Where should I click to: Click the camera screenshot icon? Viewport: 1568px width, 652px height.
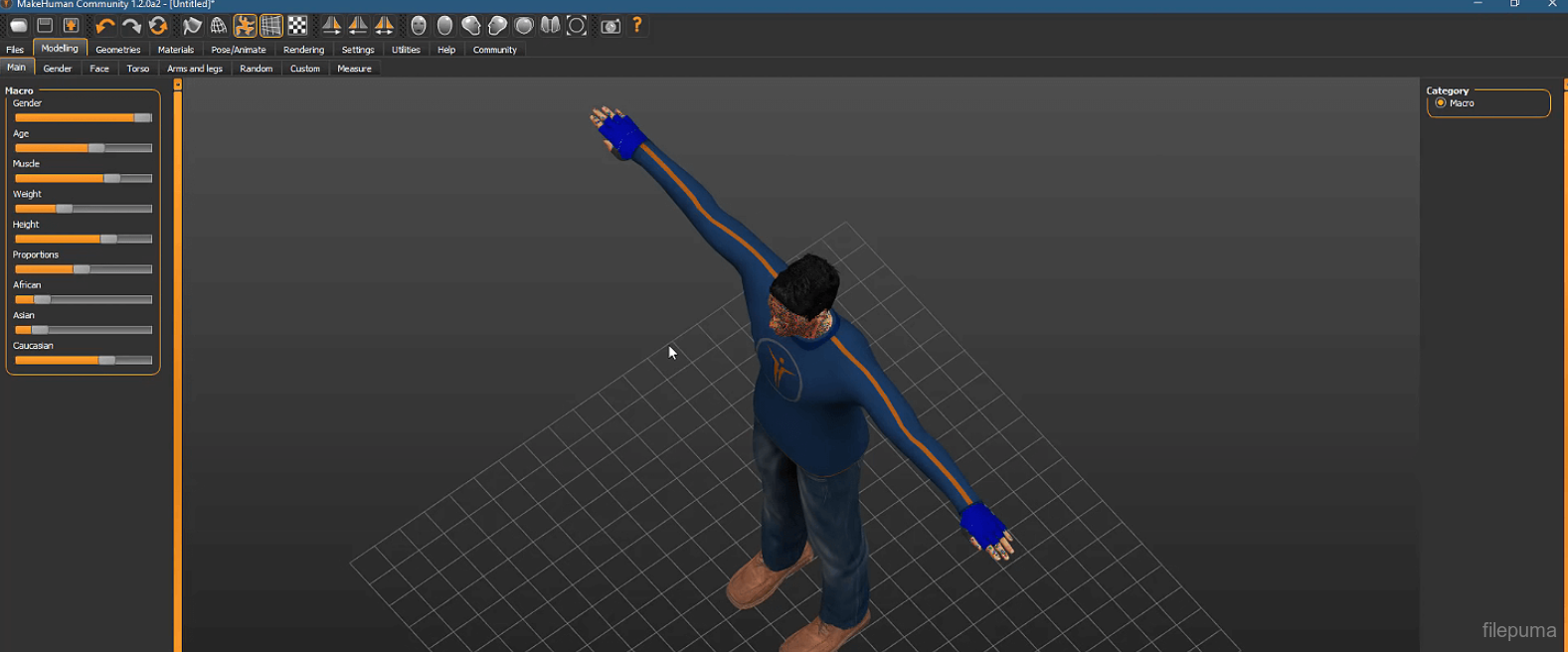(610, 26)
